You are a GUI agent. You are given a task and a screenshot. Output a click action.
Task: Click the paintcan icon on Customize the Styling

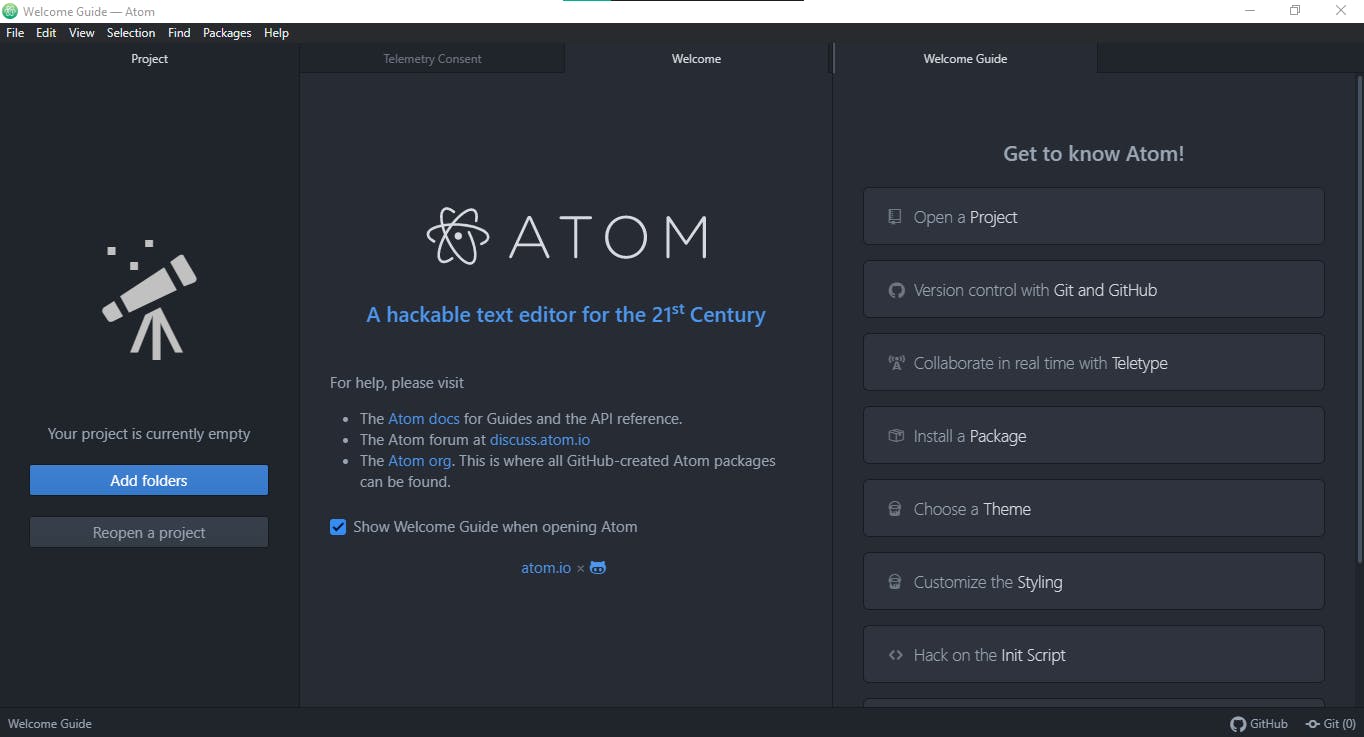895,582
